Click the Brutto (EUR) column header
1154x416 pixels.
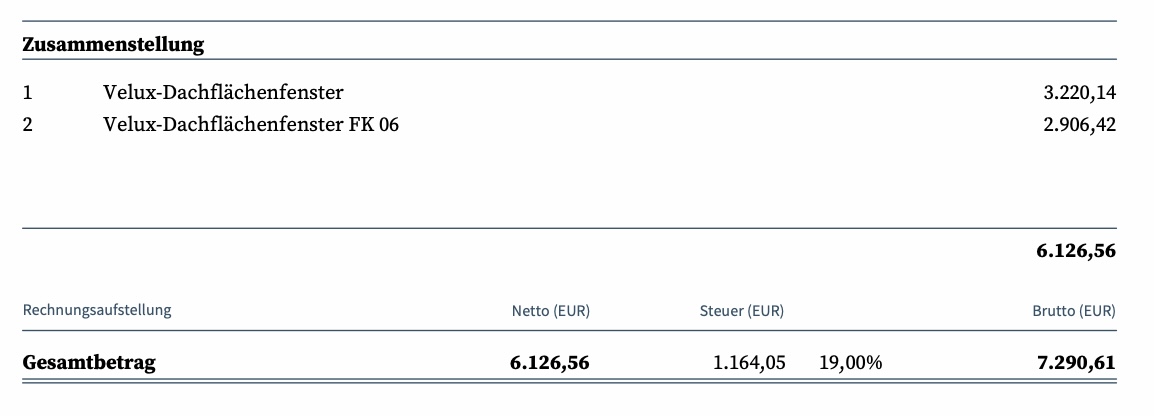(1075, 311)
